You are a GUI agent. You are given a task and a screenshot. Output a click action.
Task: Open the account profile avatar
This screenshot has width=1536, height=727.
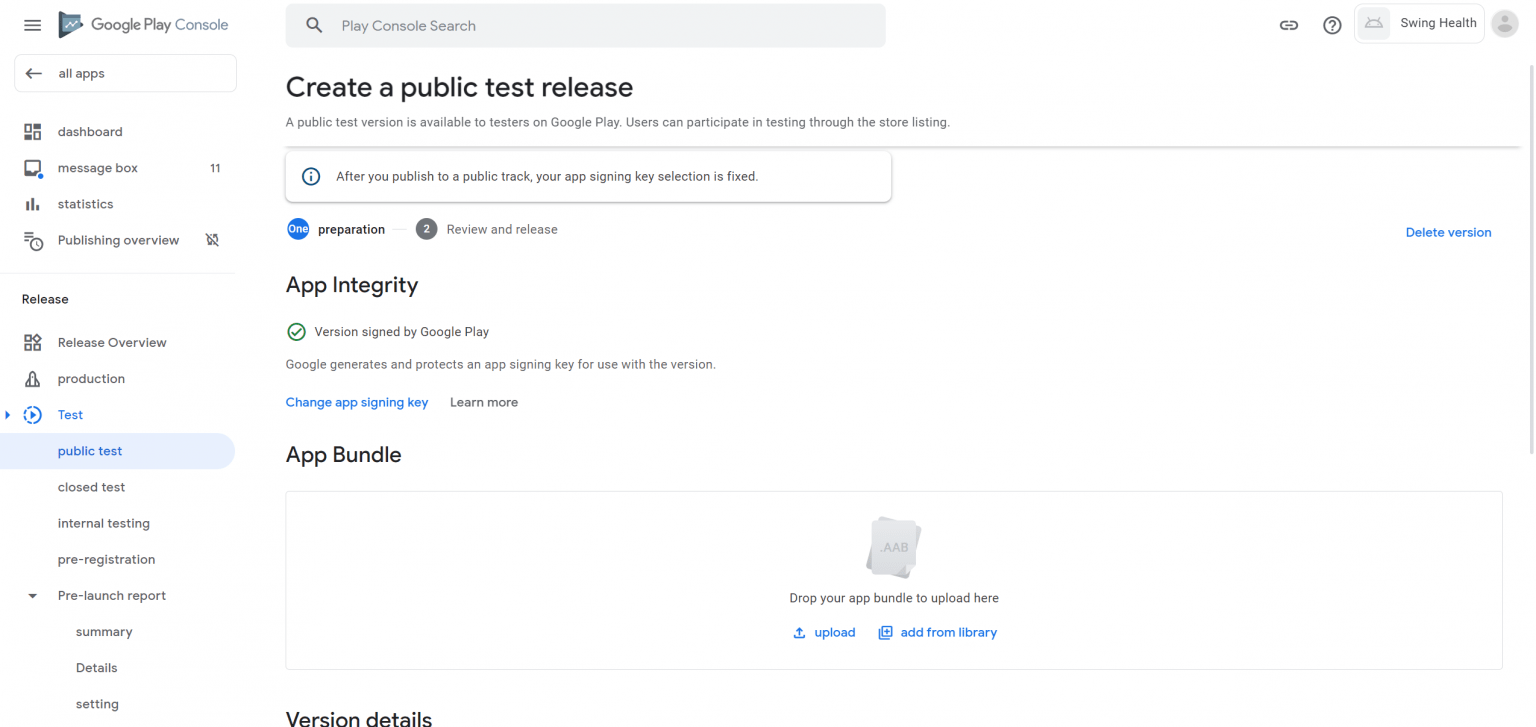click(1504, 24)
